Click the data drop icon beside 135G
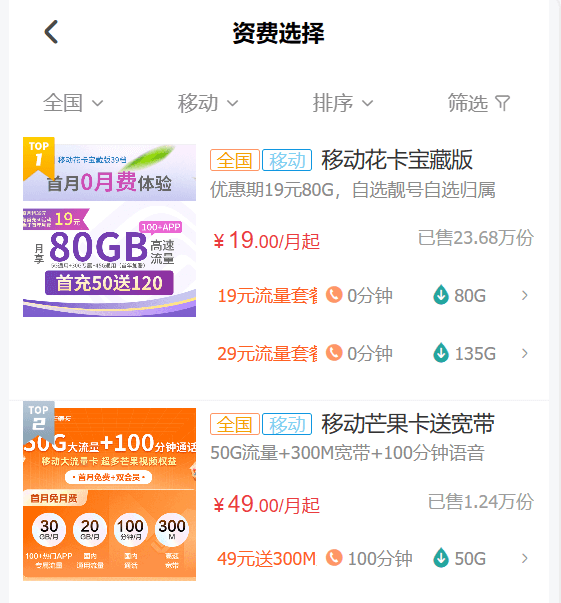 tap(441, 353)
